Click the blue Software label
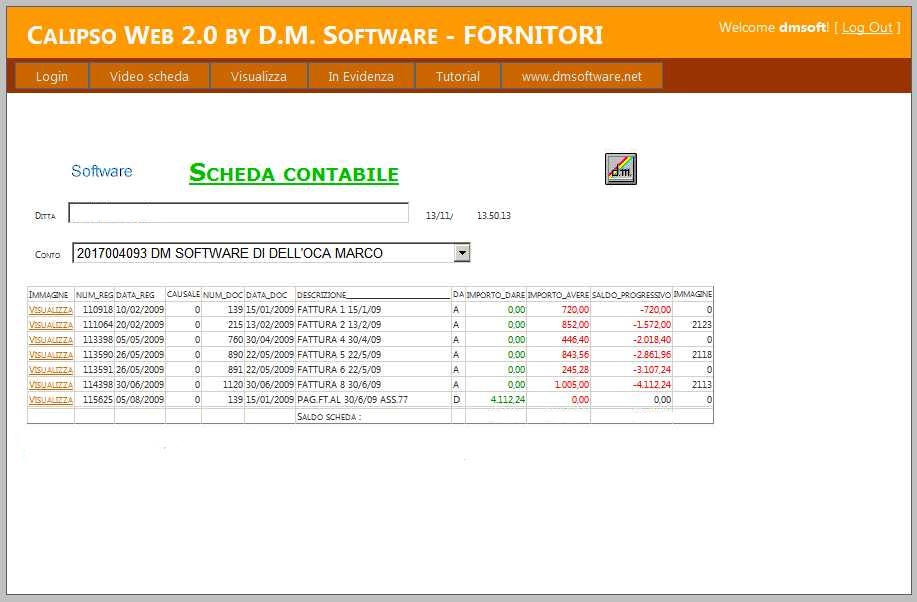The height and width of the screenshot is (602, 917). (102, 171)
